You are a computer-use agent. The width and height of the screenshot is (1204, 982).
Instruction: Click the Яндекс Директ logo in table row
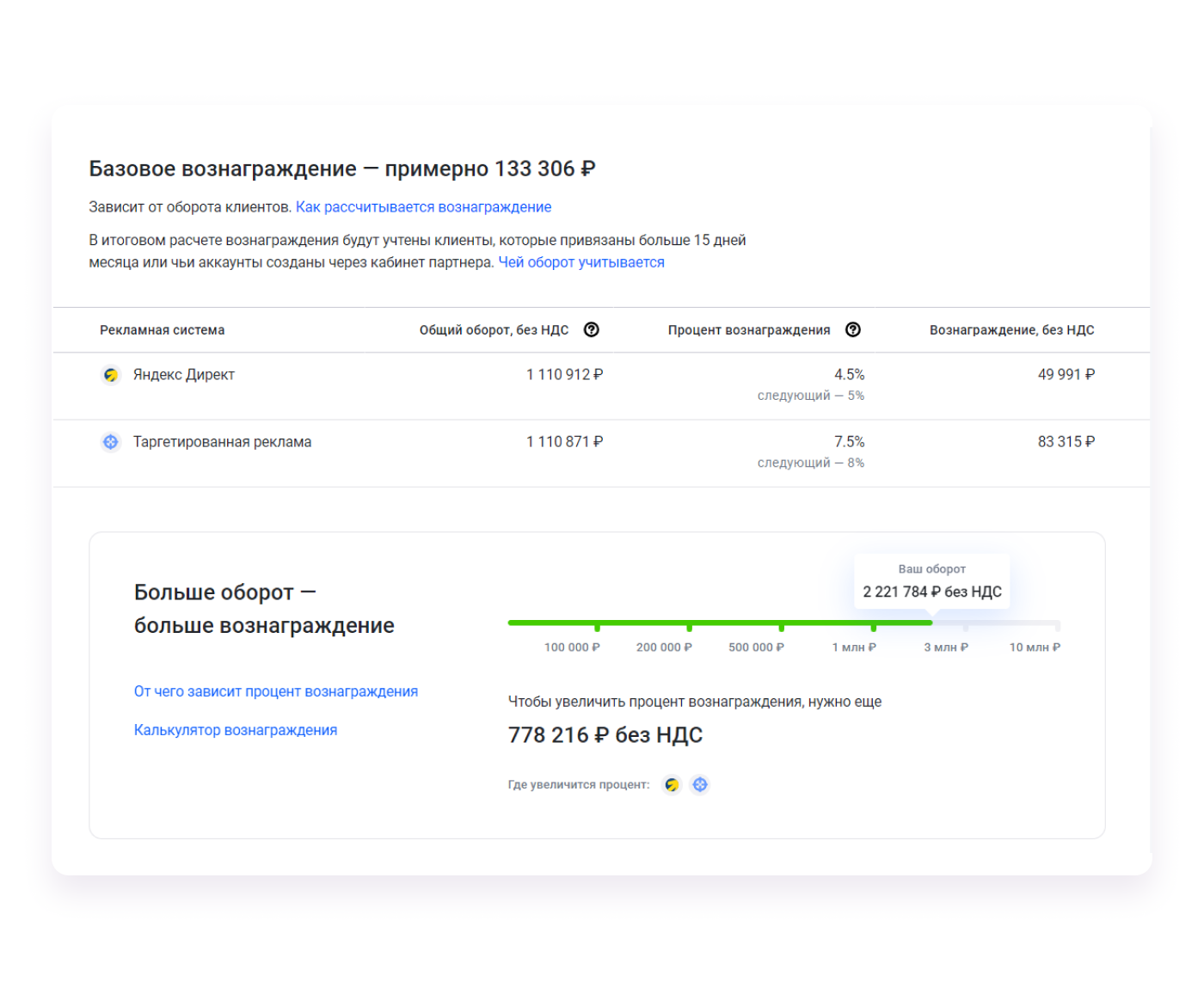111,375
